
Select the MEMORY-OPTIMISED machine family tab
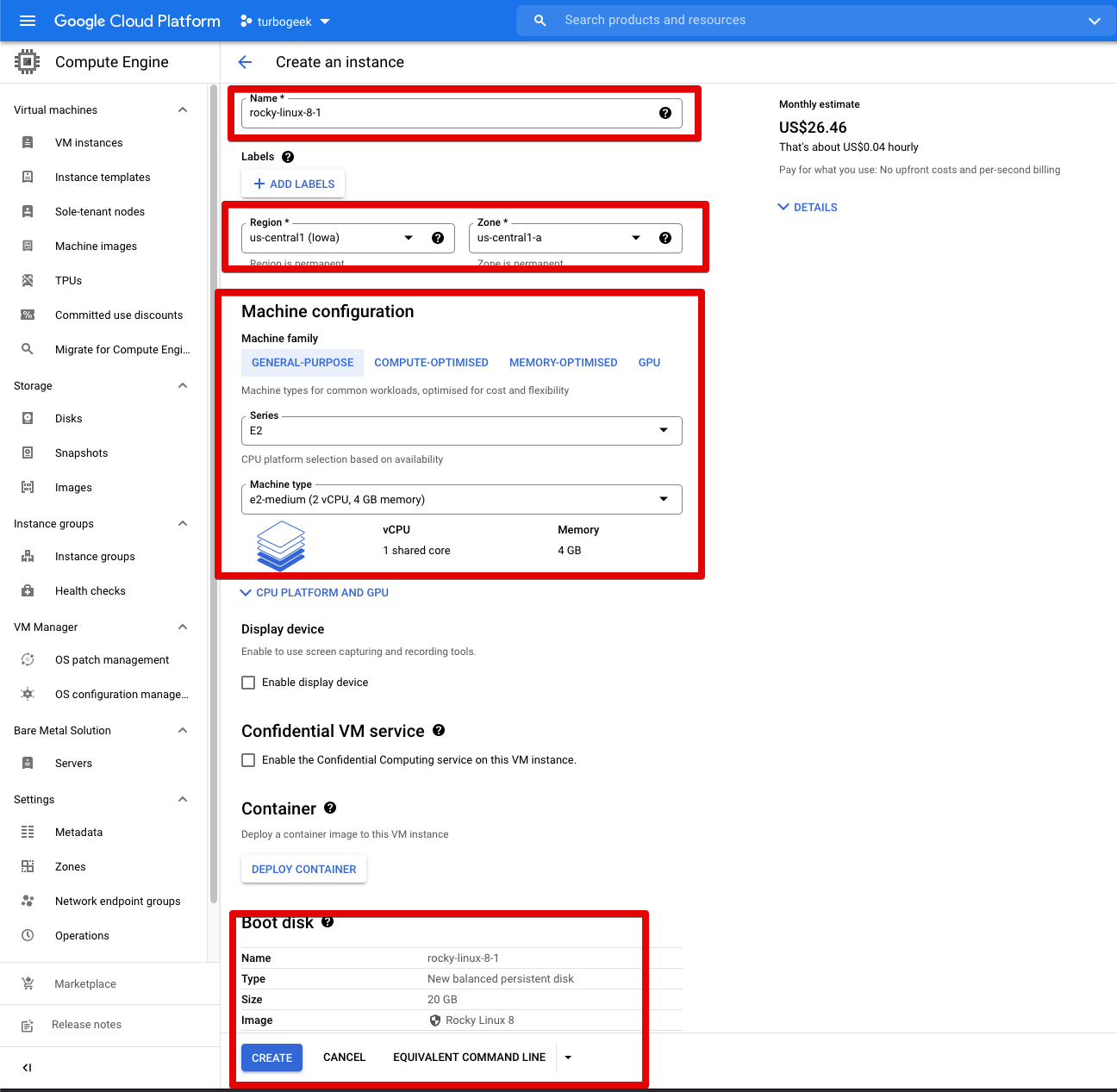click(x=564, y=363)
